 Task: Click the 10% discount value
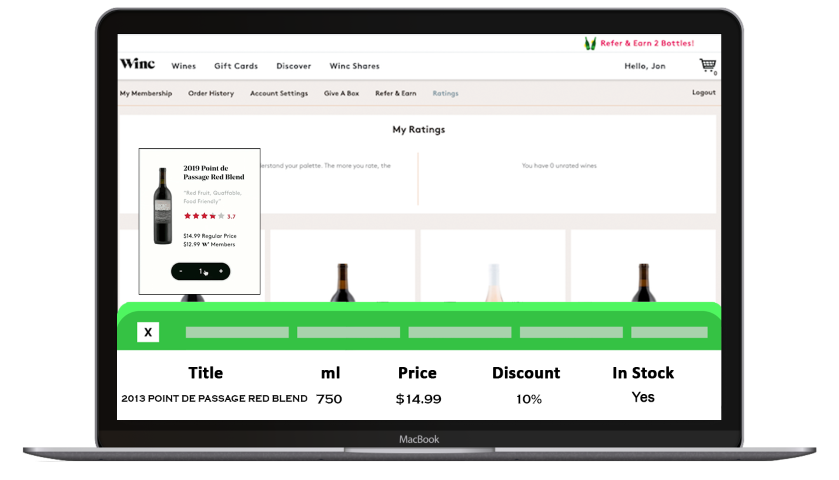529,399
